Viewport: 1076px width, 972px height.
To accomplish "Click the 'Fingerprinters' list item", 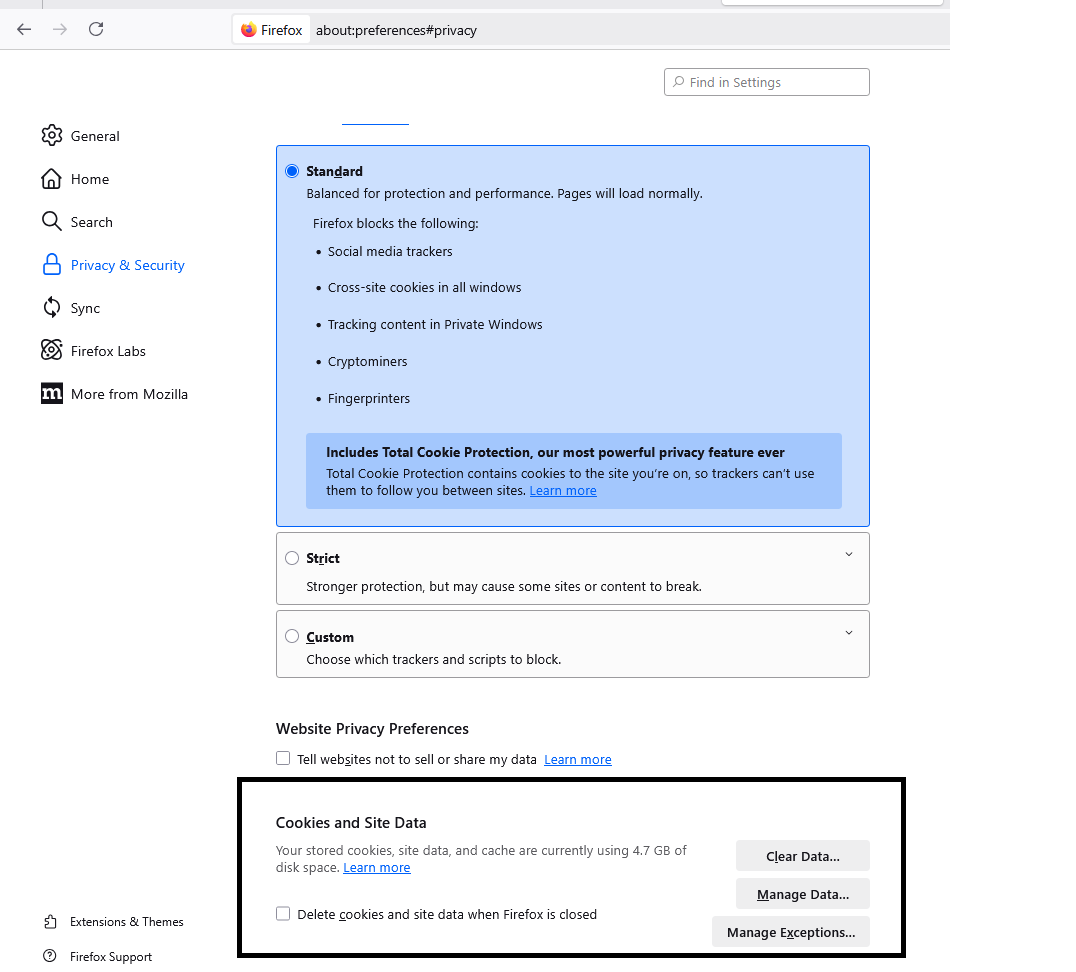I will click(x=369, y=399).
